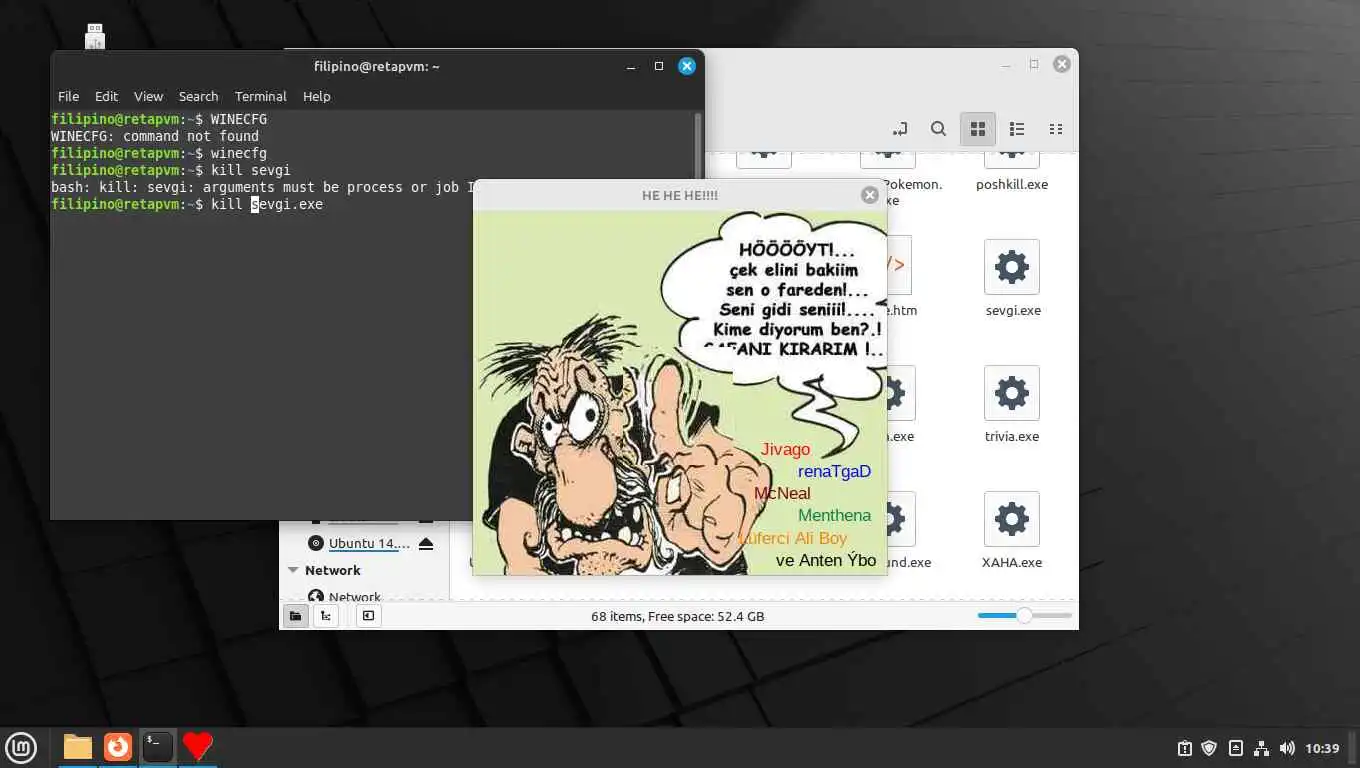The height and width of the screenshot is (768, 1360).
Task: Close the HE HE HE!!!! popup window
Action: 870,195
